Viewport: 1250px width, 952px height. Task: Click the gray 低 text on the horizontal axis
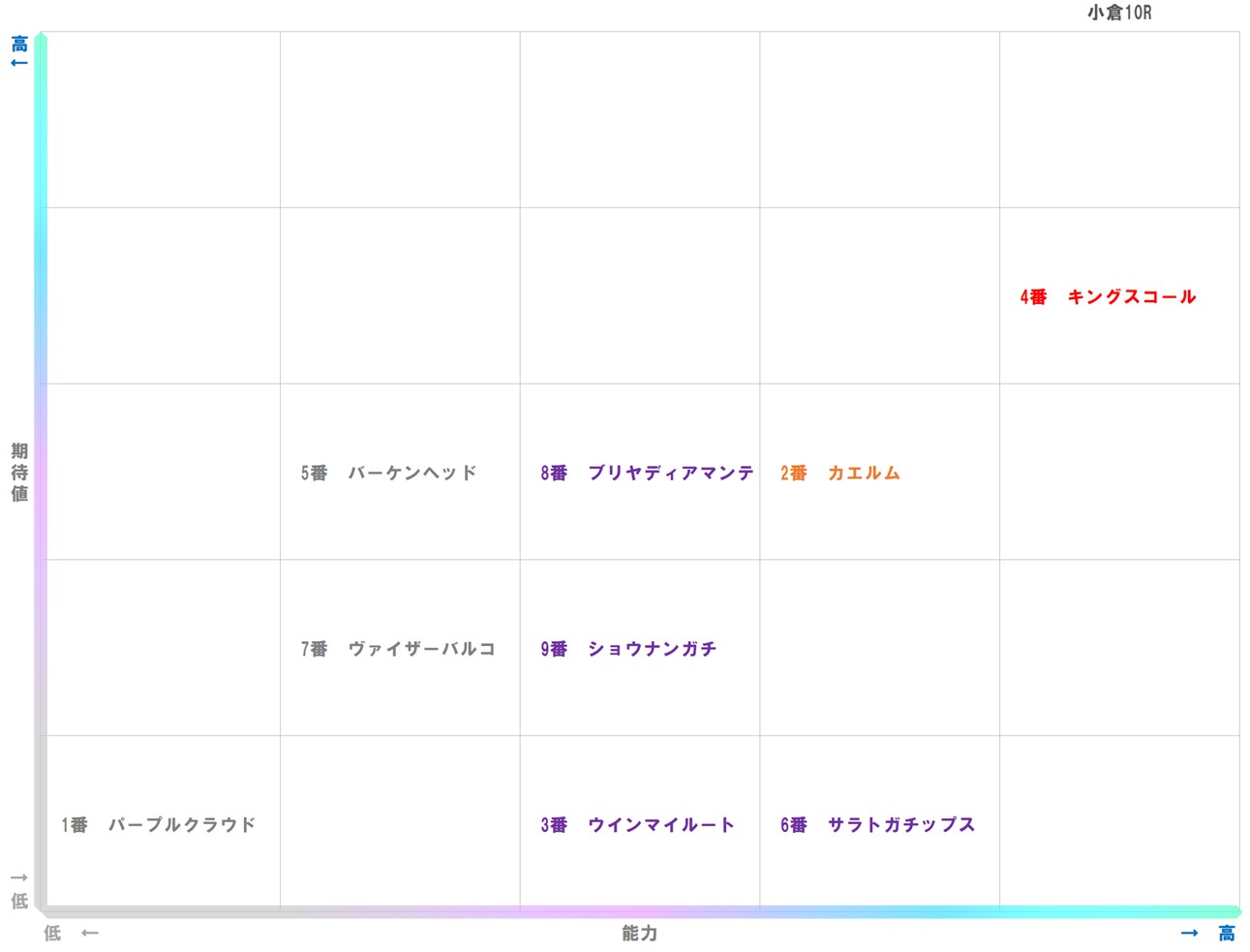tap(52, 934)
